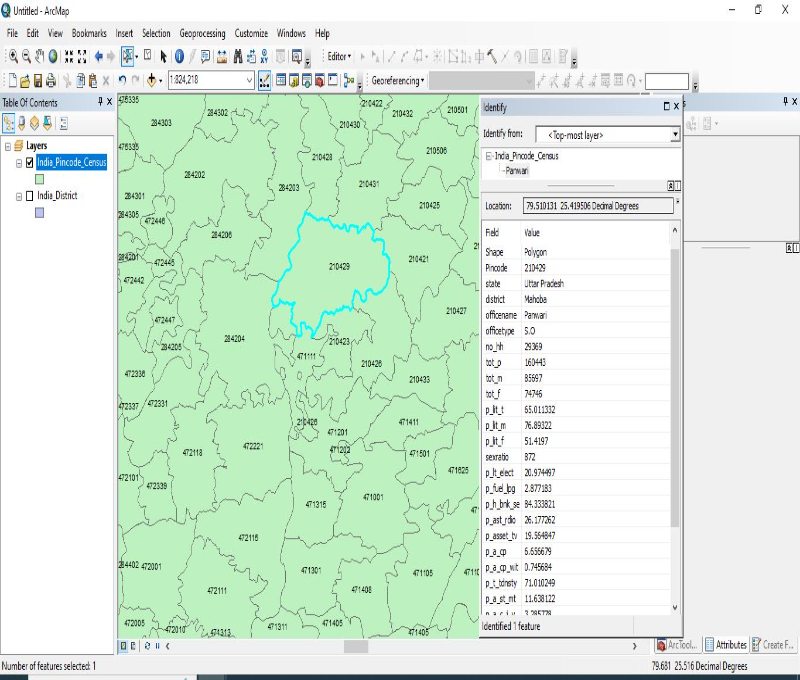Click the Editor toolbar button
Image resolution: width=800 pixels, height=680 pixels.
point(338,57)
